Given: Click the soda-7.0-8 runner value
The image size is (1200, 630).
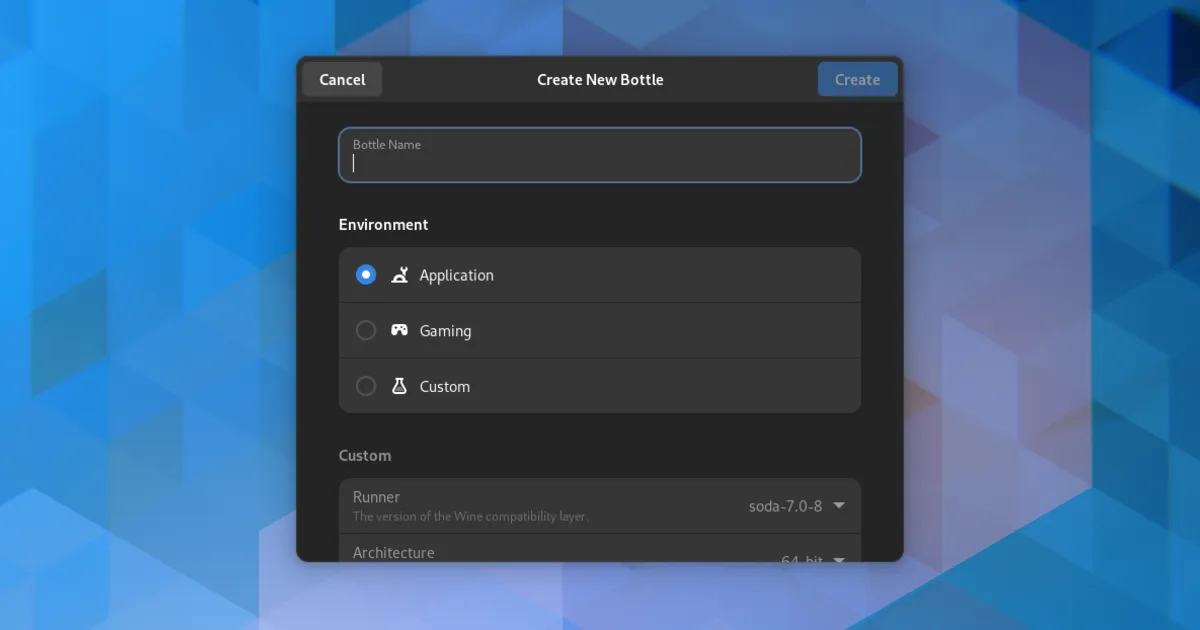Looking at the screenshot, I should coord(785,506).
